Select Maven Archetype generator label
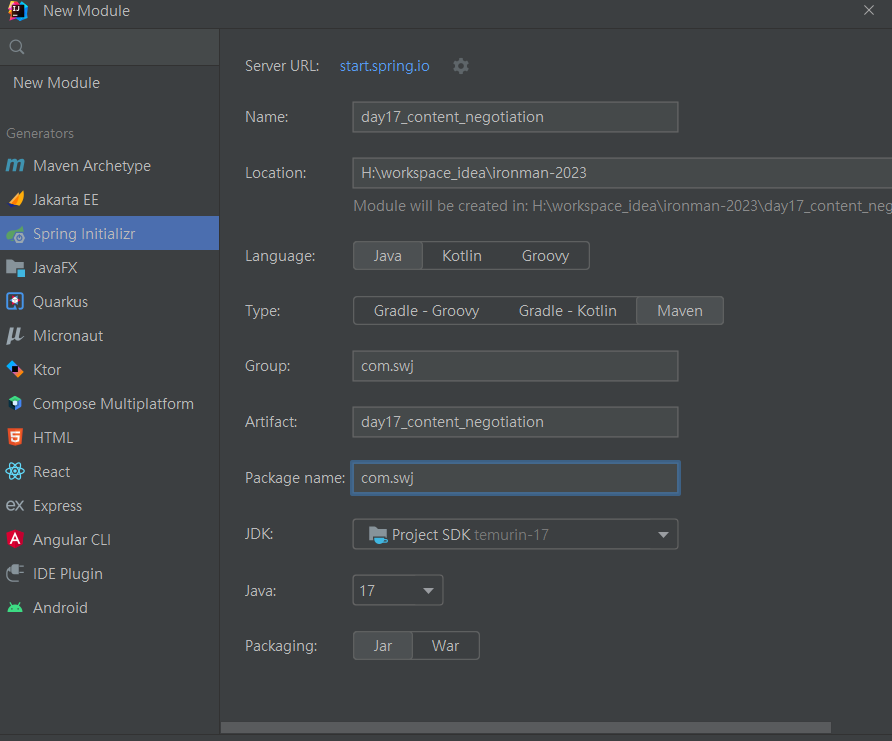The height and width of the screenshot is (741, 892). [92, 165]
